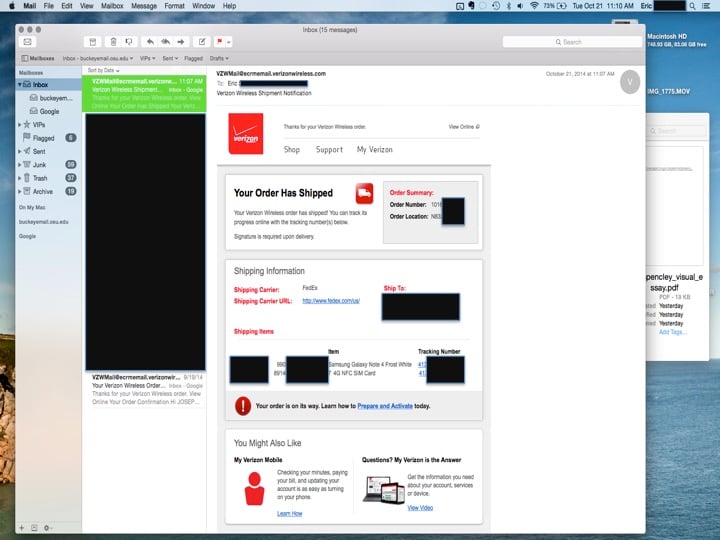
Task: Click Add Tags in Finder window
Action: [672, 332]
